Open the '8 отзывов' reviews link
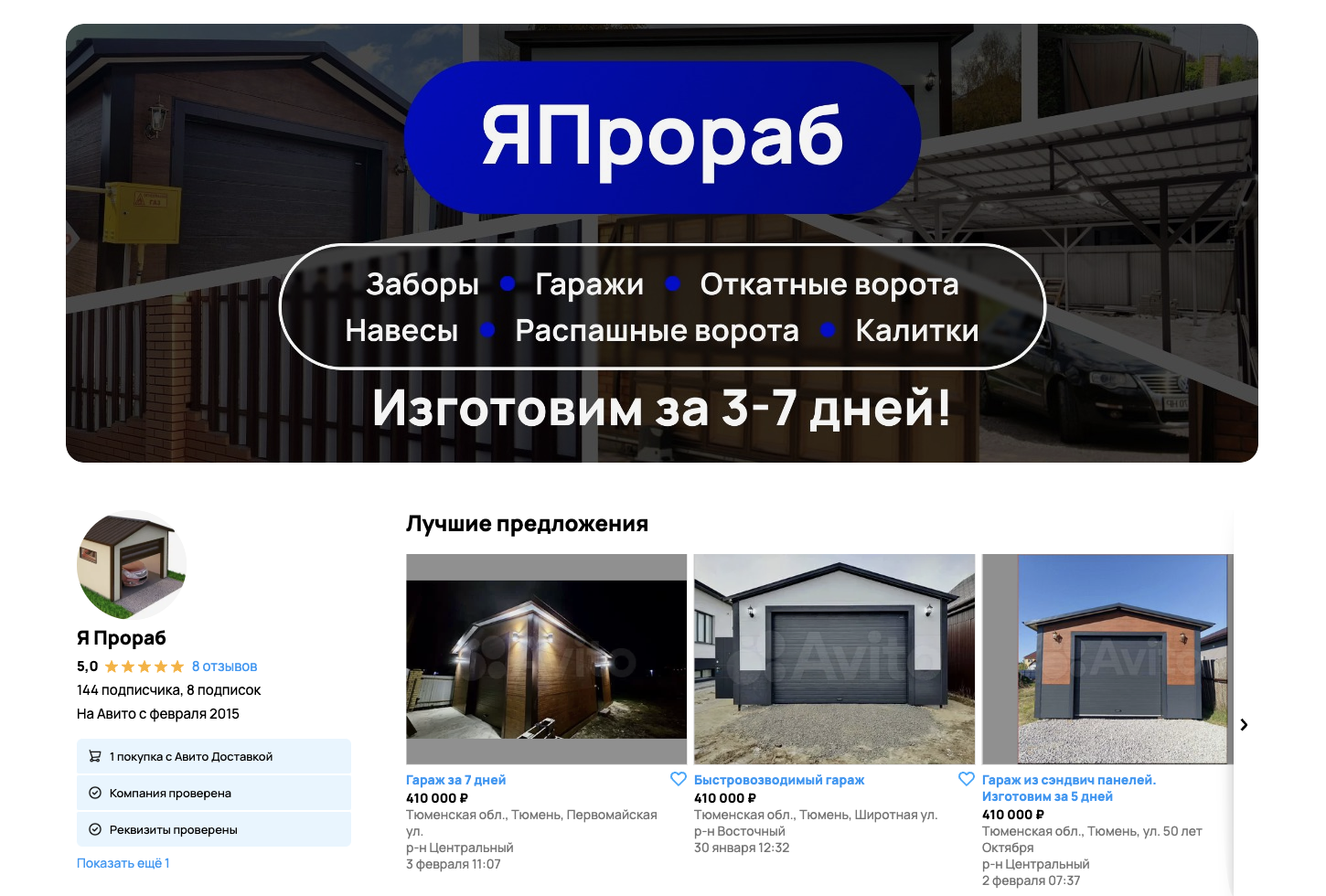The height and width of the screenshot is (896, 1326). pos(224,667)
